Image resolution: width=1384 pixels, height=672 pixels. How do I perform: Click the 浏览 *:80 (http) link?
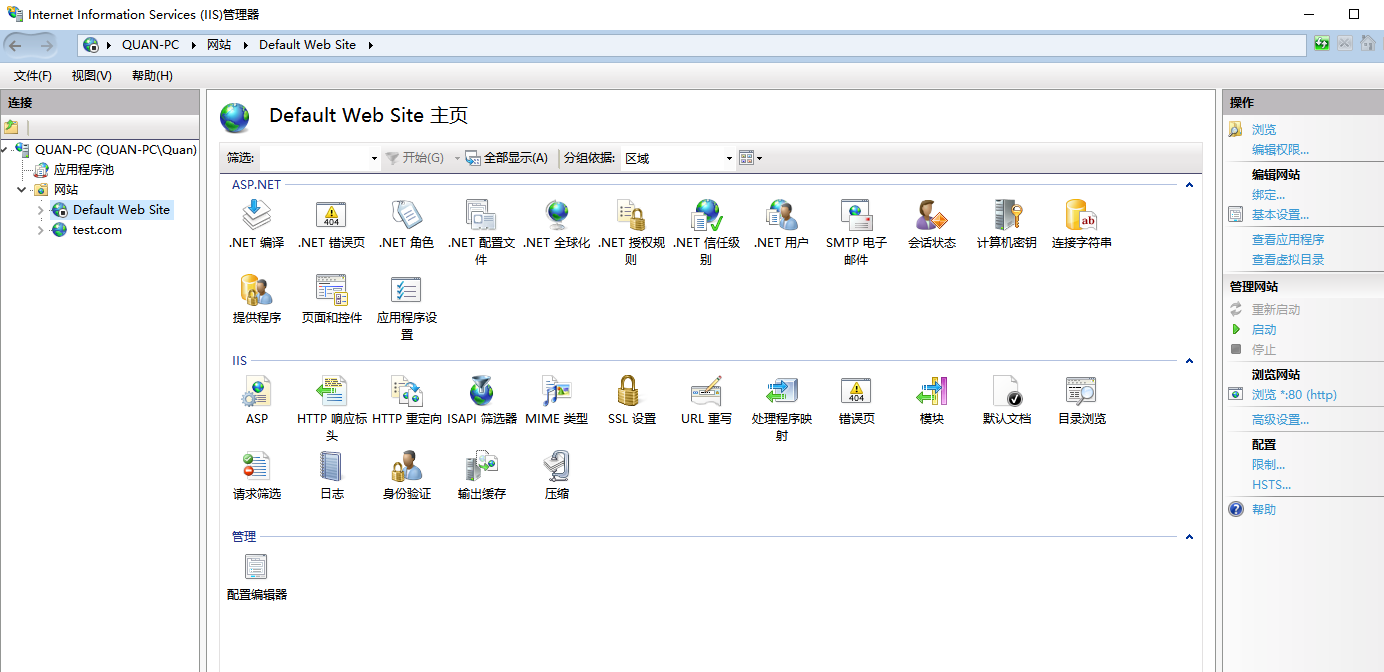pyautogui.click(x=1293, y=395)
